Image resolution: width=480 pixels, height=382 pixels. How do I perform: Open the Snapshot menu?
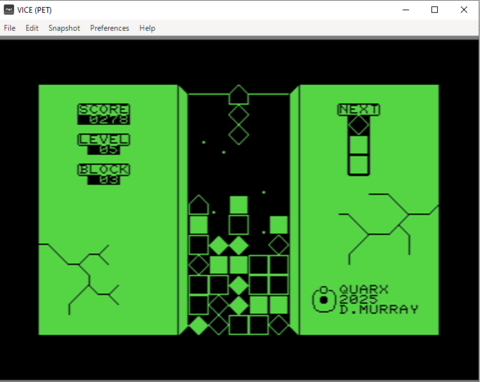[x=64, y=28]
